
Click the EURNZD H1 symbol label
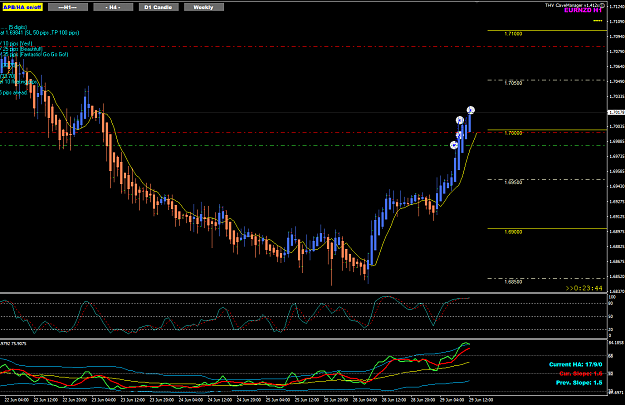pyautogui.click(x=583, y=10)
